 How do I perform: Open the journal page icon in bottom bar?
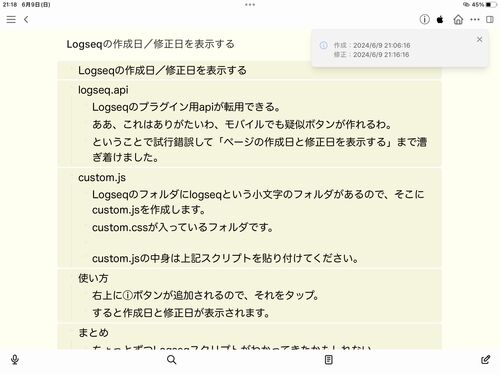coord(328,360)
